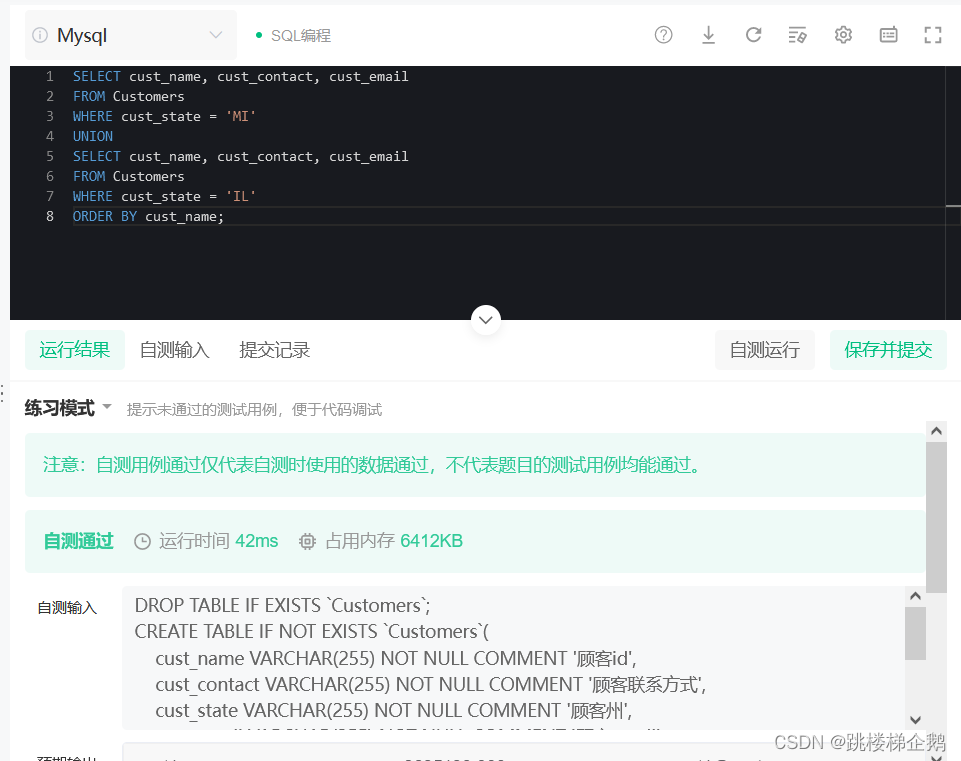Viewport: 961px width, 761px height.
Task: Enter fullscreen mode via the fullscreen icon
Action: click(x=932, y=34)
